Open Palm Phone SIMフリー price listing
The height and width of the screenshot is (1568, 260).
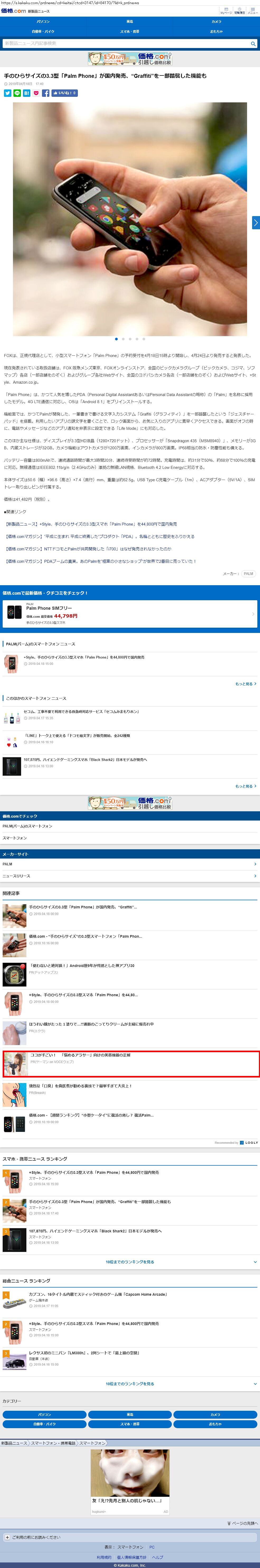click(x=130, y=614)
